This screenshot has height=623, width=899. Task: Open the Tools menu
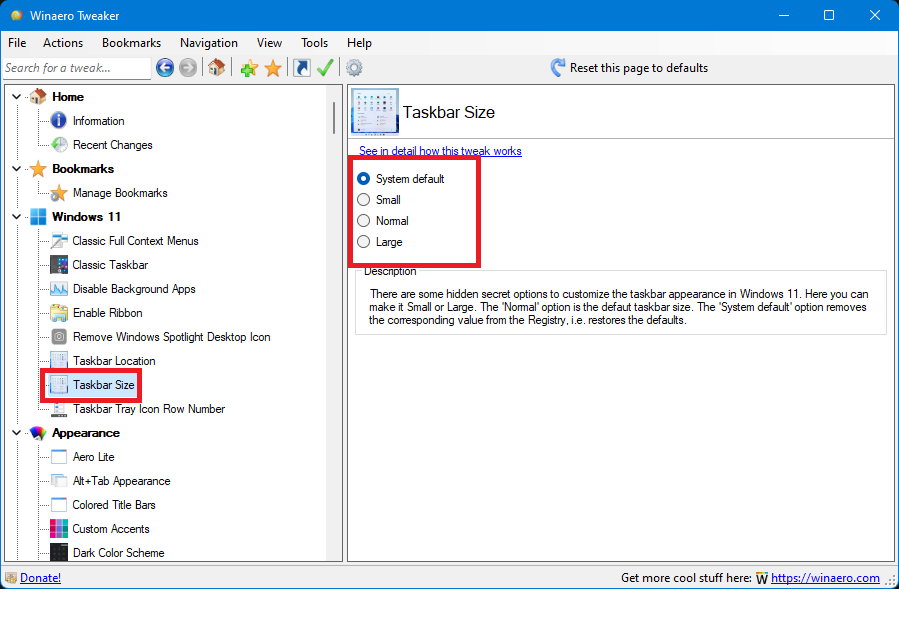click(314, 43)
